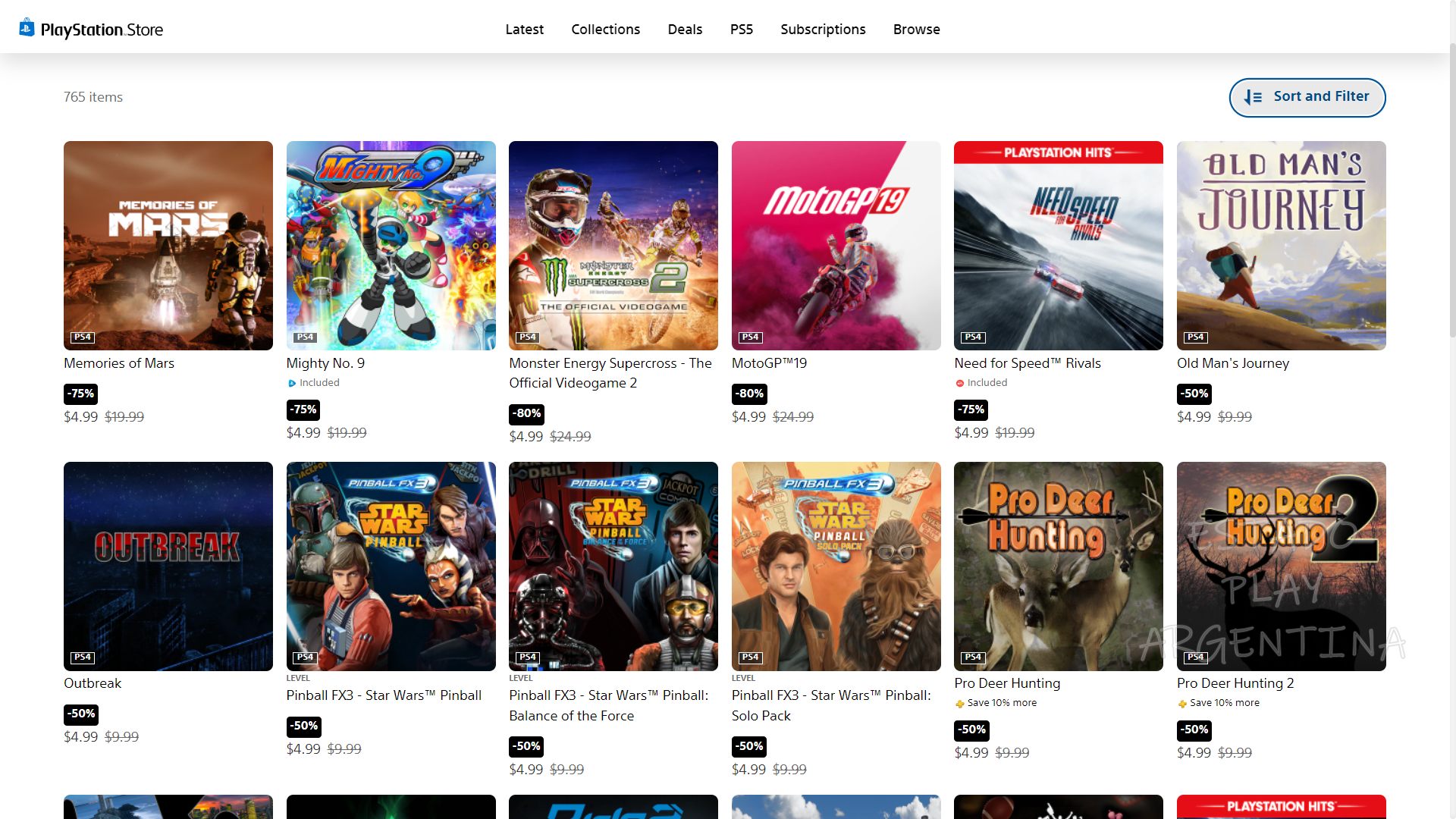Select the Outbreak game cover thumbnail
The image size is (1456, 819).
click(168, 566)
